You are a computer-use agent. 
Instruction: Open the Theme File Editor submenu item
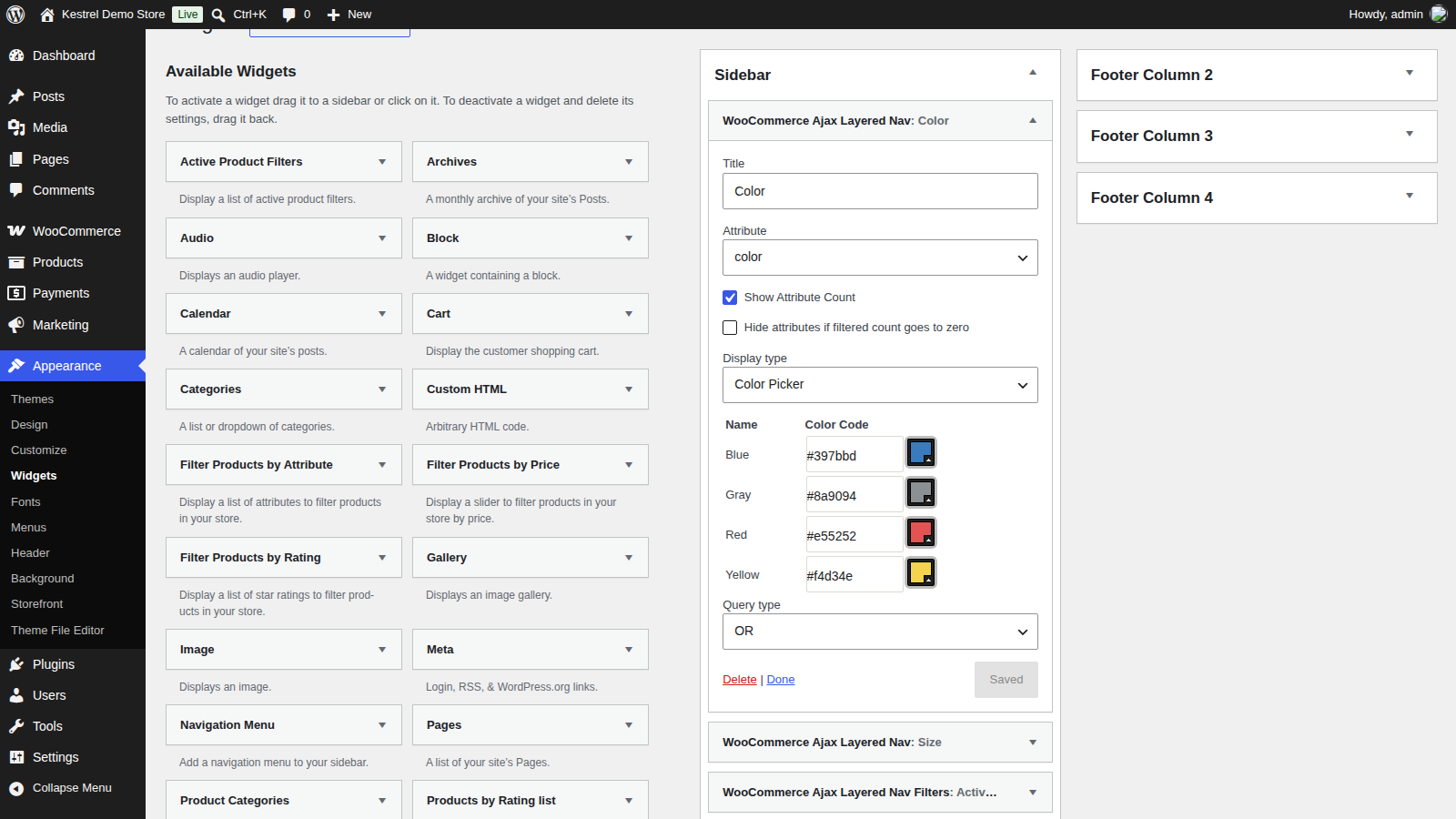tap(57, 631)
